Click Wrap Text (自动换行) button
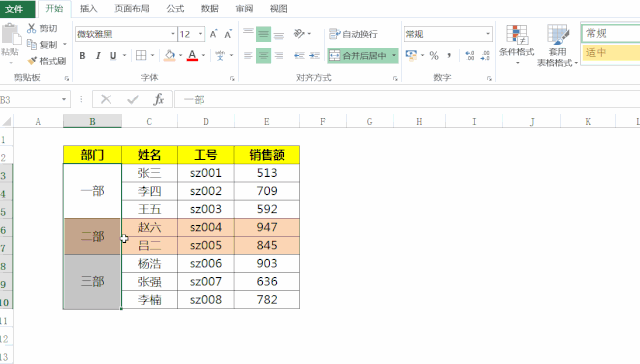Image resolution: width=640 pixels, height=364 pixels. (x=353, y=34)
